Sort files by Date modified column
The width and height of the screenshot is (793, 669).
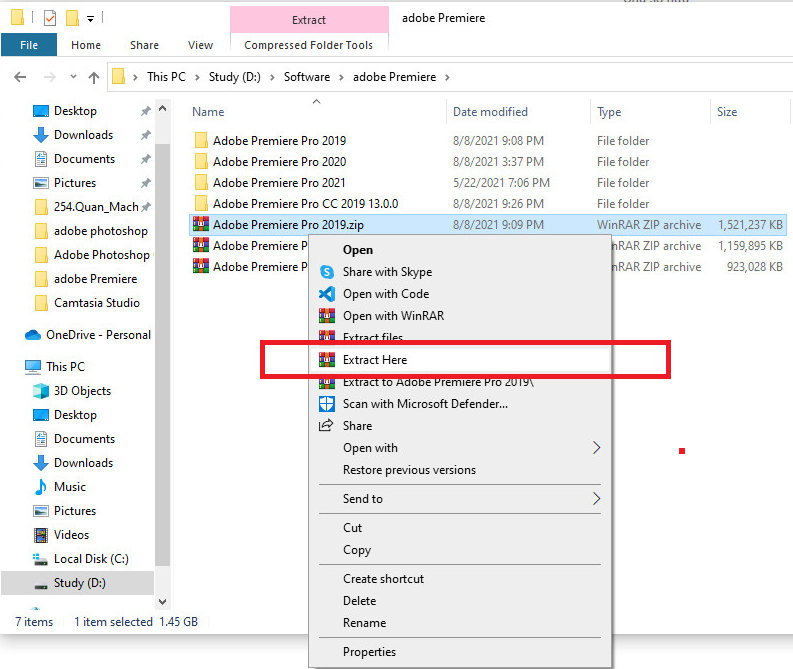[x=490, y=112]
